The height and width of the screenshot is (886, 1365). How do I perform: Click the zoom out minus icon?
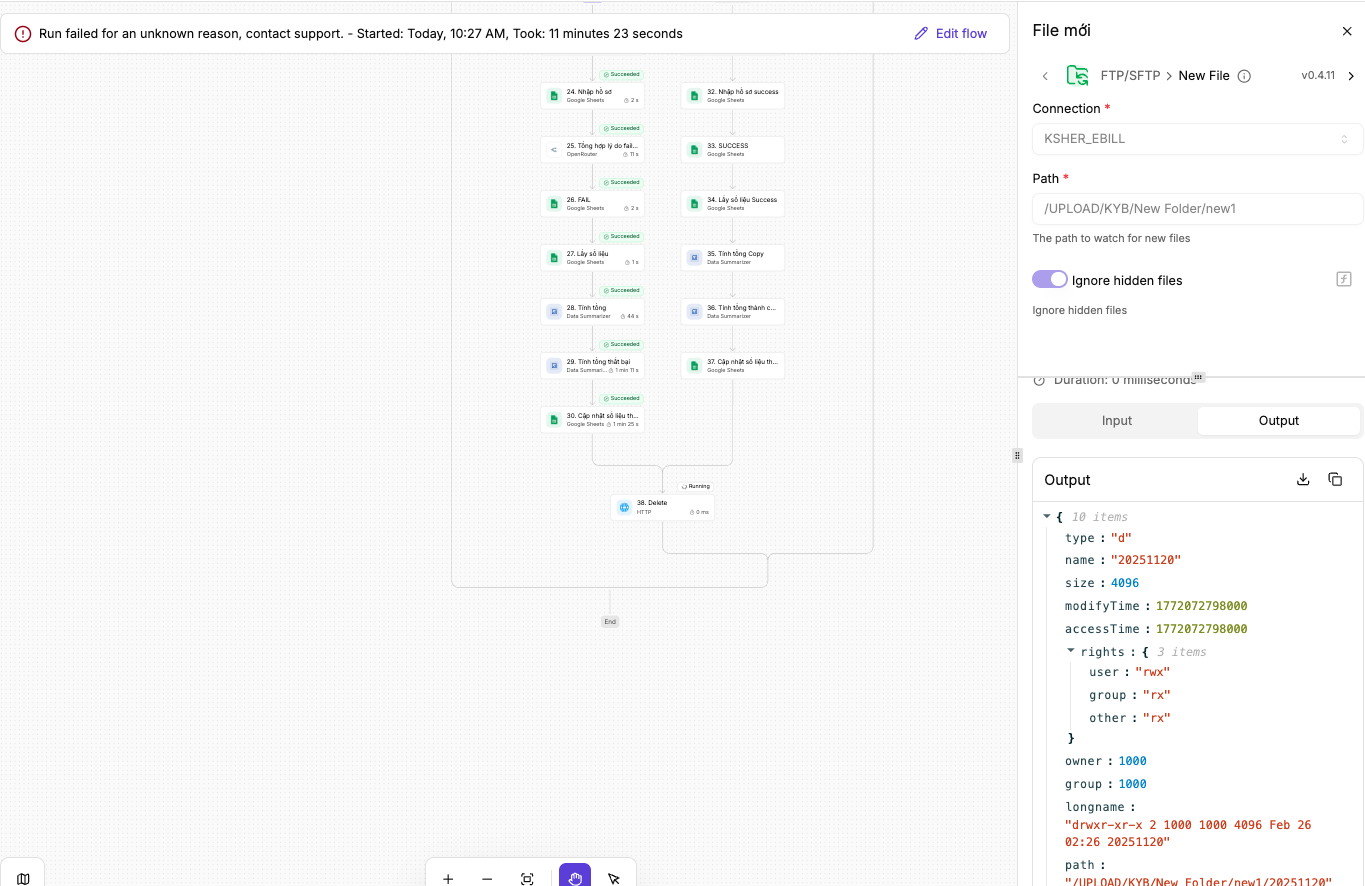tap(487, 879)
